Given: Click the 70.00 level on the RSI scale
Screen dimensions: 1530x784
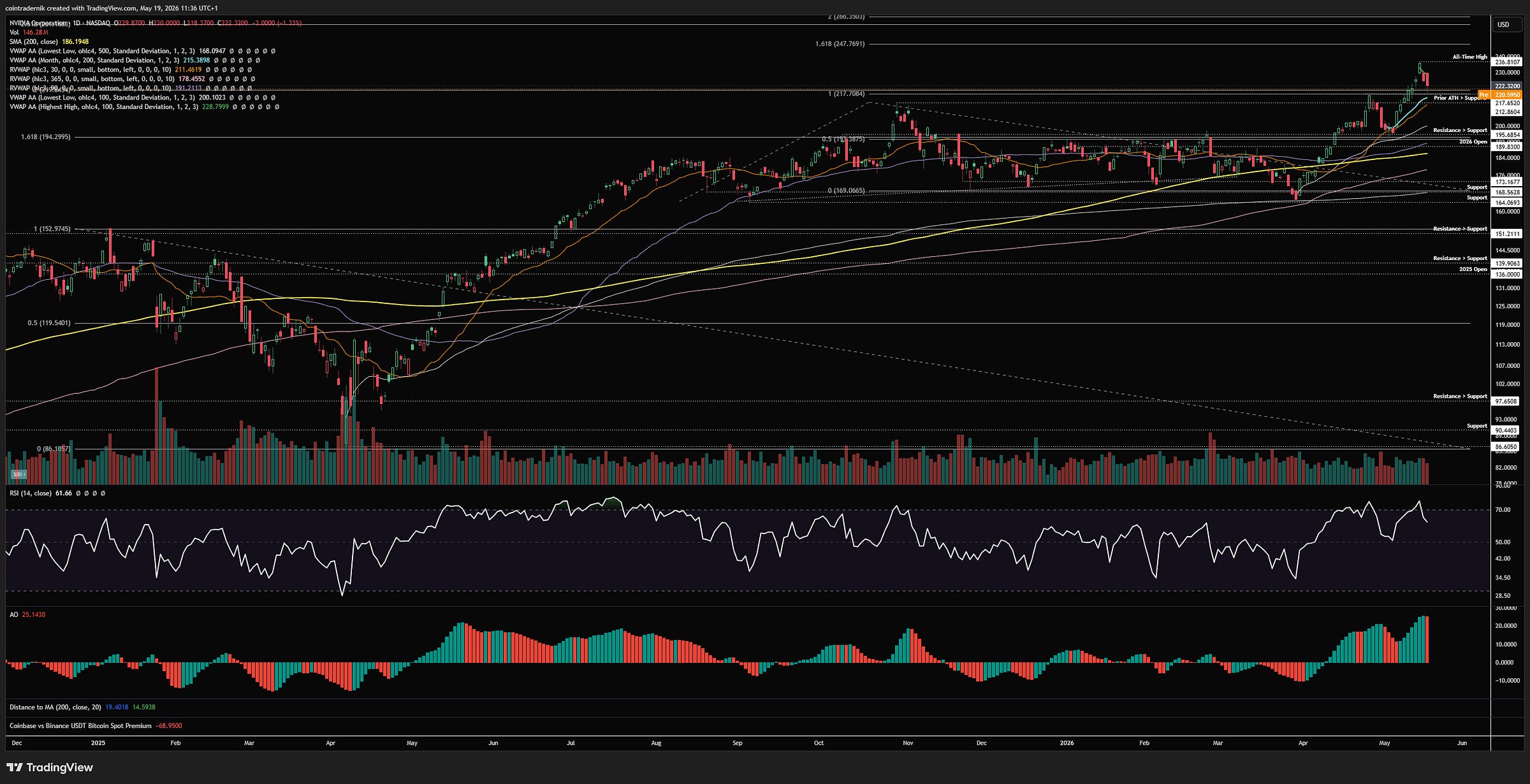Looking at the screenshot, I should pyautogui.click(x=1503, y=510).
